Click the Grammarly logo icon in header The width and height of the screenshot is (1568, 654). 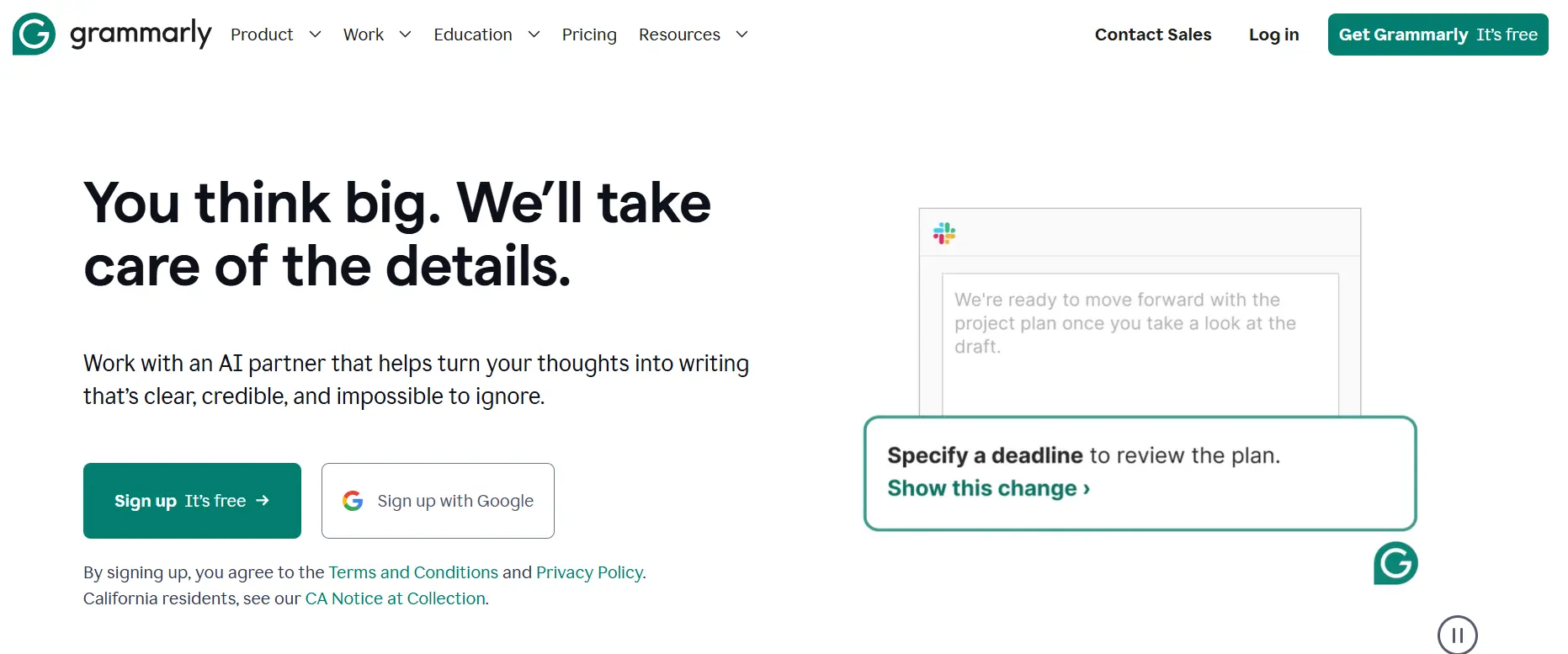(34, 35)
